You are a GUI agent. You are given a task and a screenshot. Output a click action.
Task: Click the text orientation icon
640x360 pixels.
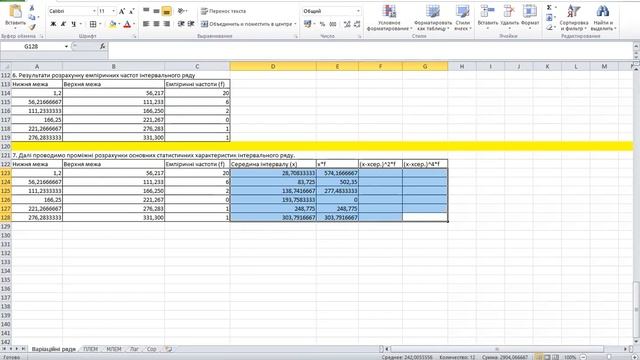(x=182, y=11)
